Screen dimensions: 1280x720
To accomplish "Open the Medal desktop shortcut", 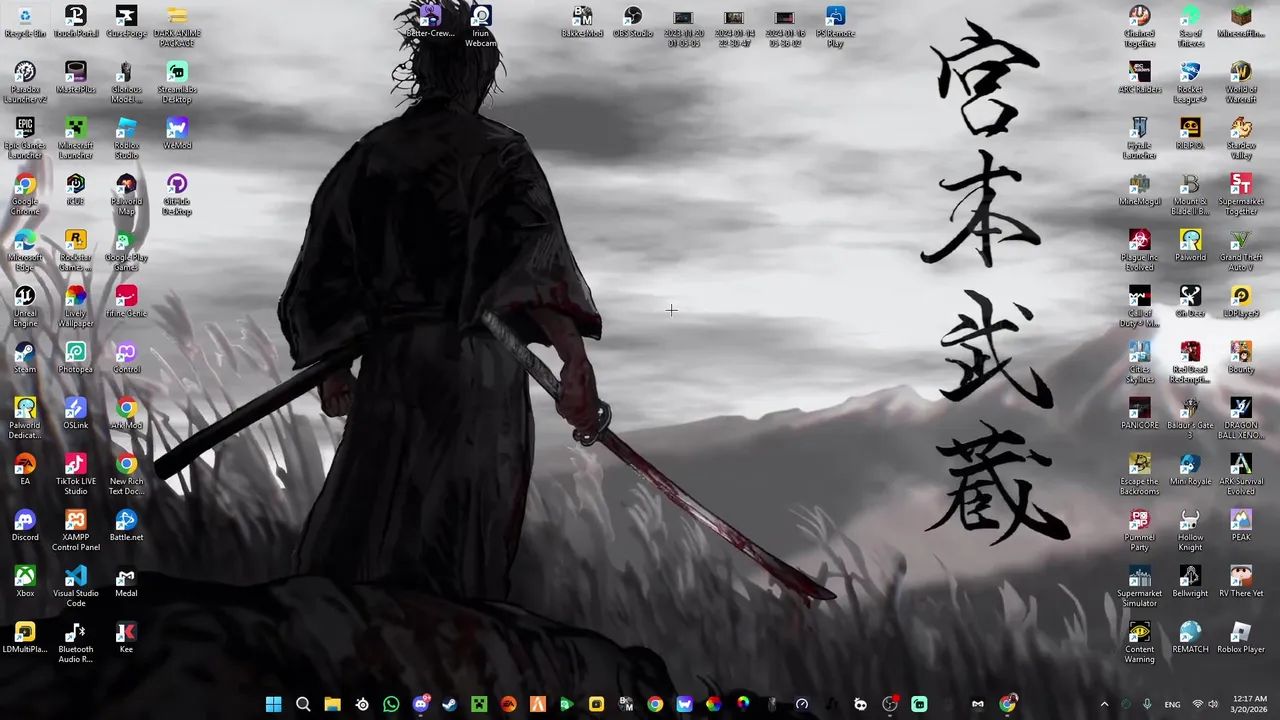I will (126, 582).
